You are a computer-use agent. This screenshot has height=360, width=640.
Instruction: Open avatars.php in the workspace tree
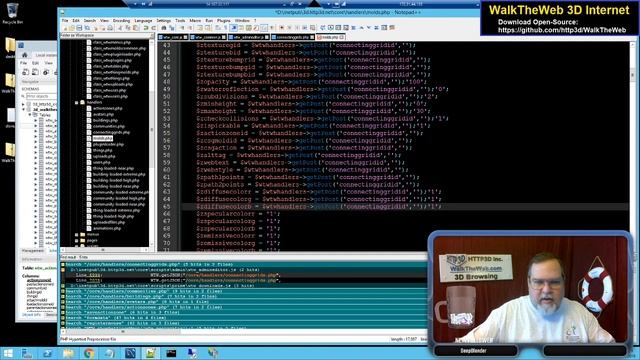point(103,114)
